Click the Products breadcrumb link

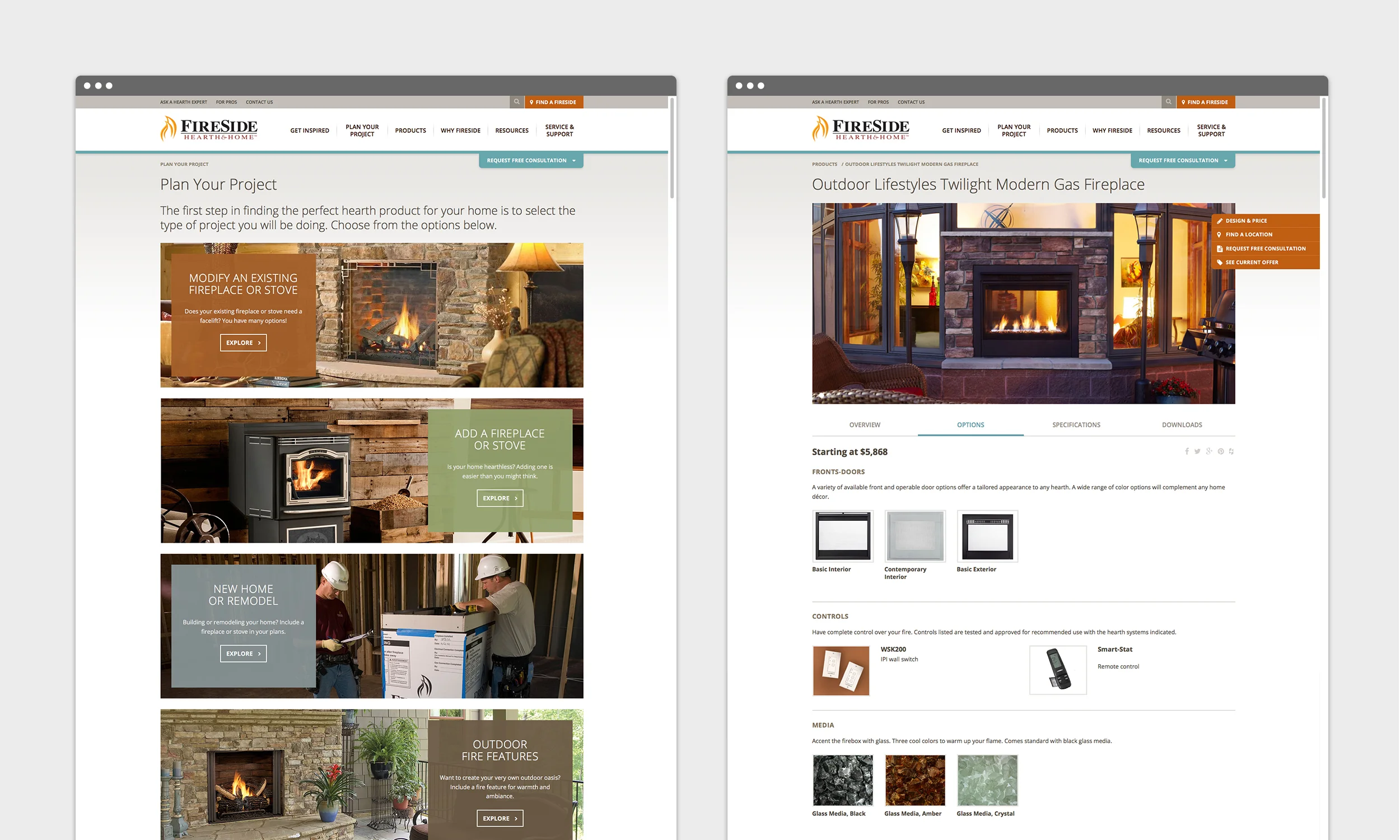[825, 165]
